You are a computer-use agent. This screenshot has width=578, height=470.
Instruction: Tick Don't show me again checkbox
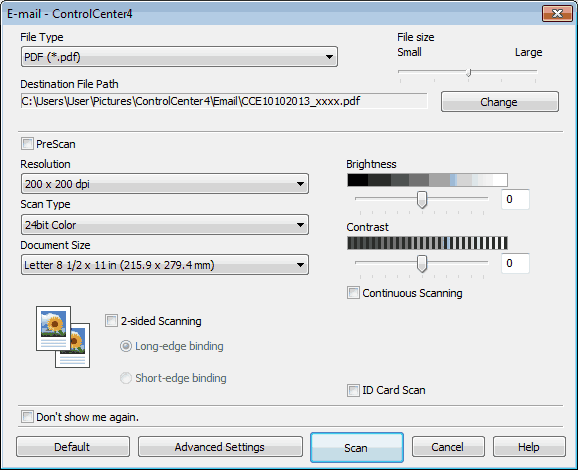click(27, 417)
